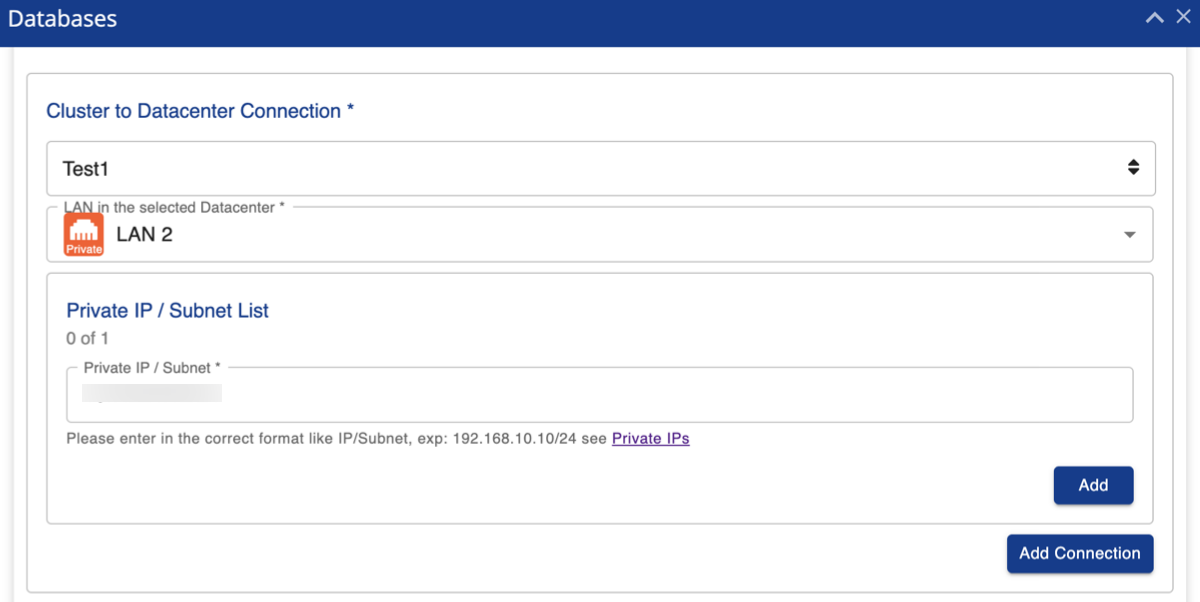This screenshot has height=602, width=1200.
Task: Click the LAN in the selected Datacenter label
Action: pyautogui.click(x=174, y=207)
